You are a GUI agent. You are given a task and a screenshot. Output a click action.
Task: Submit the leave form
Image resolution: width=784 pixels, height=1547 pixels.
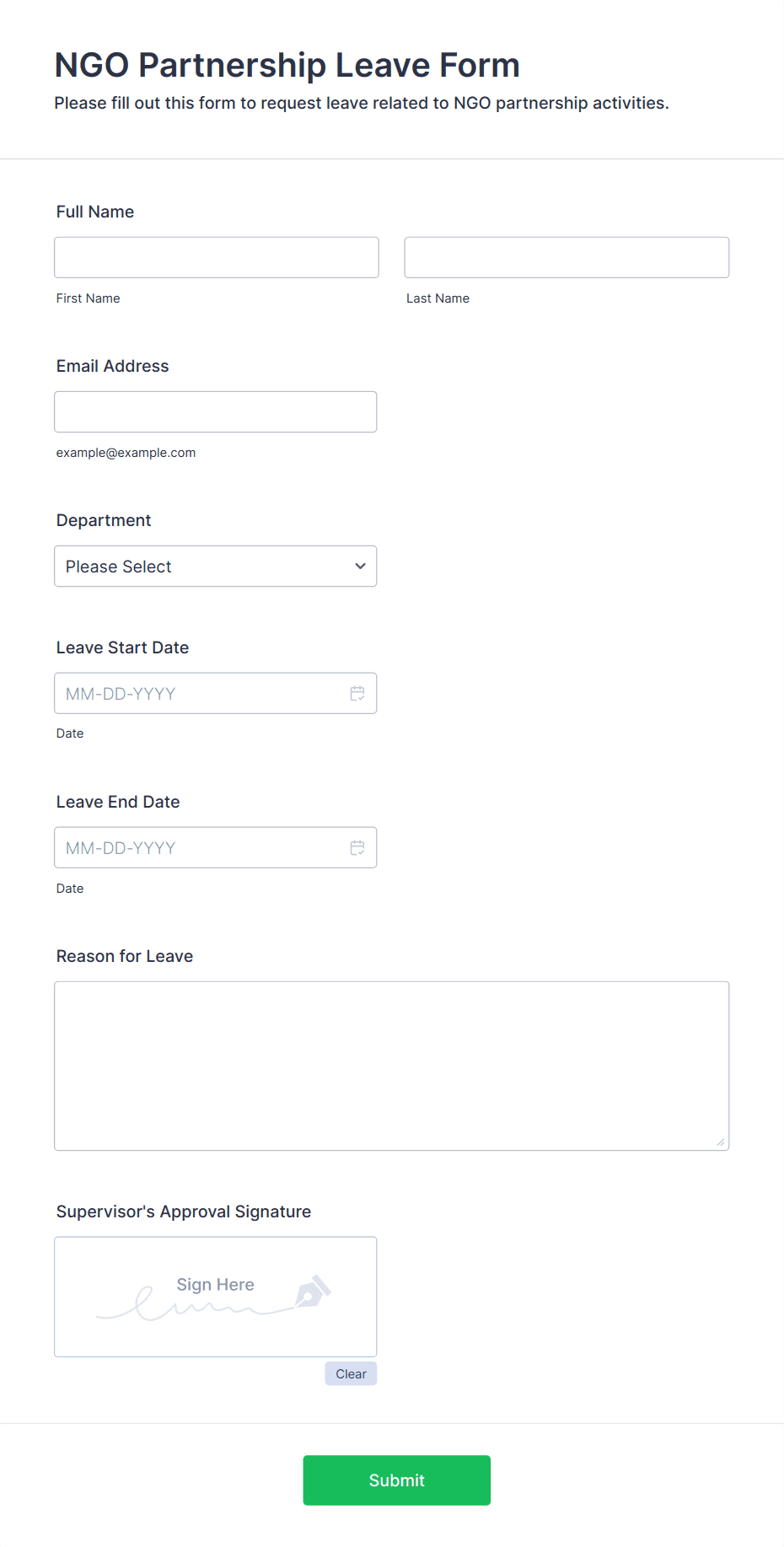tap(397, 1480)
